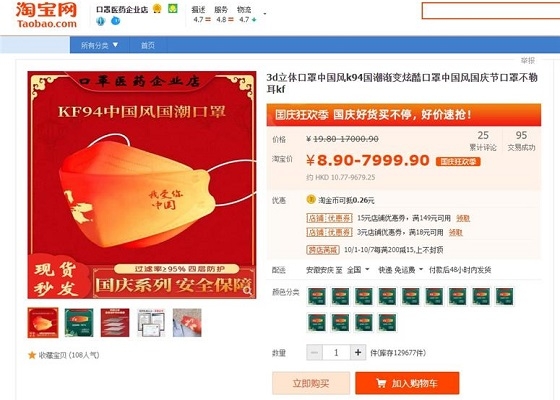Click the shopping cart icon in 加入购物车
The image size is (560, 400).
(381, 383)
